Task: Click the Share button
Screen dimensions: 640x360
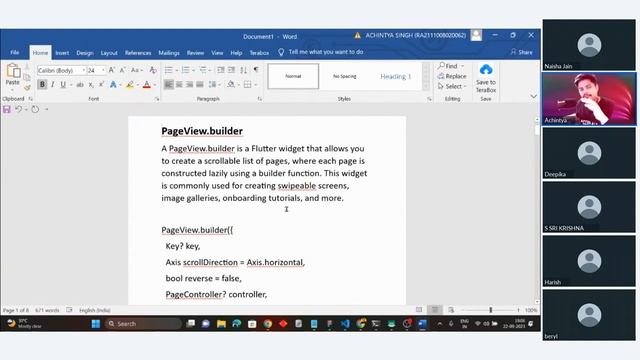Action: click(x=522, y=52)
